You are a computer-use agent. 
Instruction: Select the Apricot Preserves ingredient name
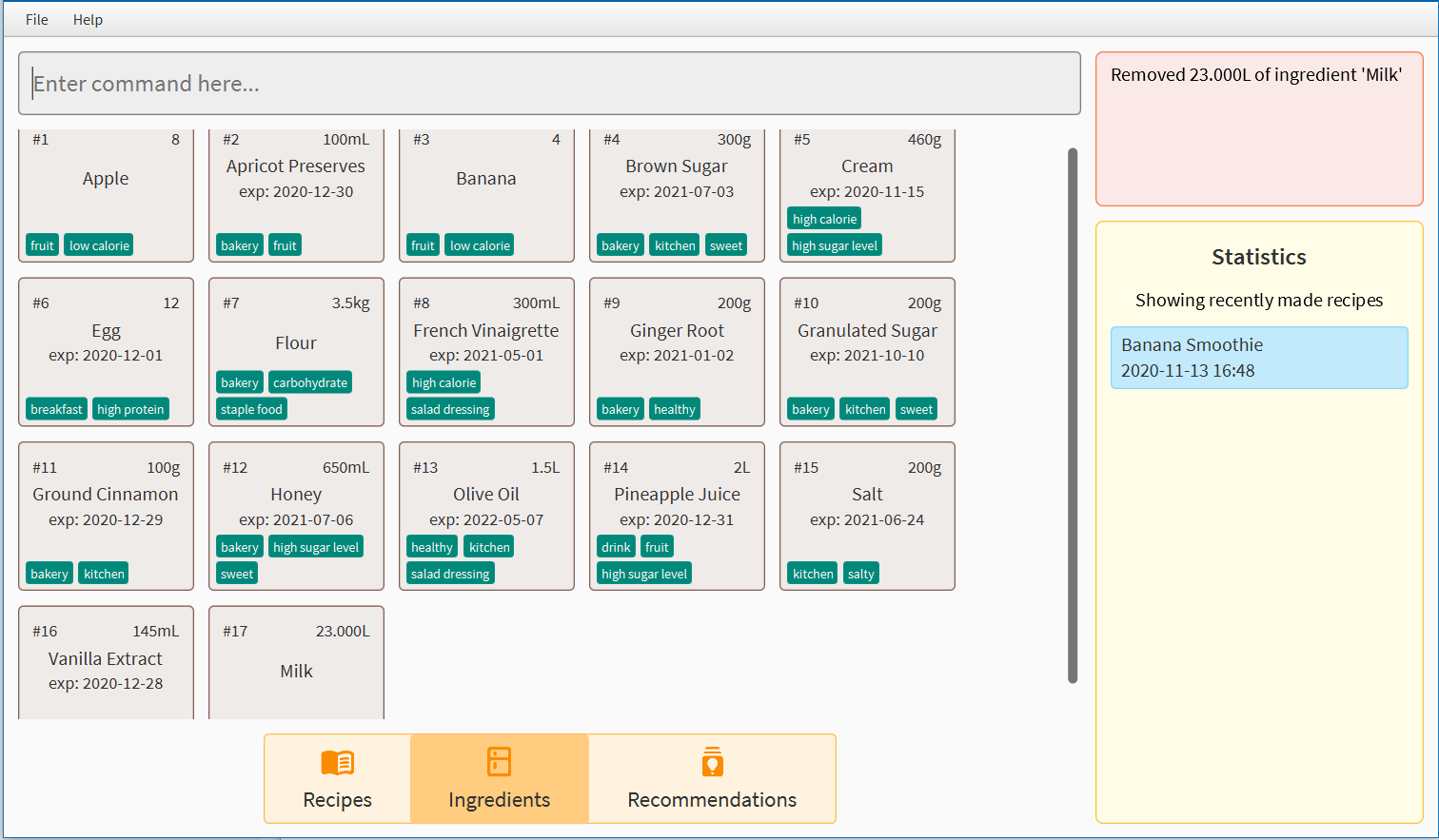(296, 166)
